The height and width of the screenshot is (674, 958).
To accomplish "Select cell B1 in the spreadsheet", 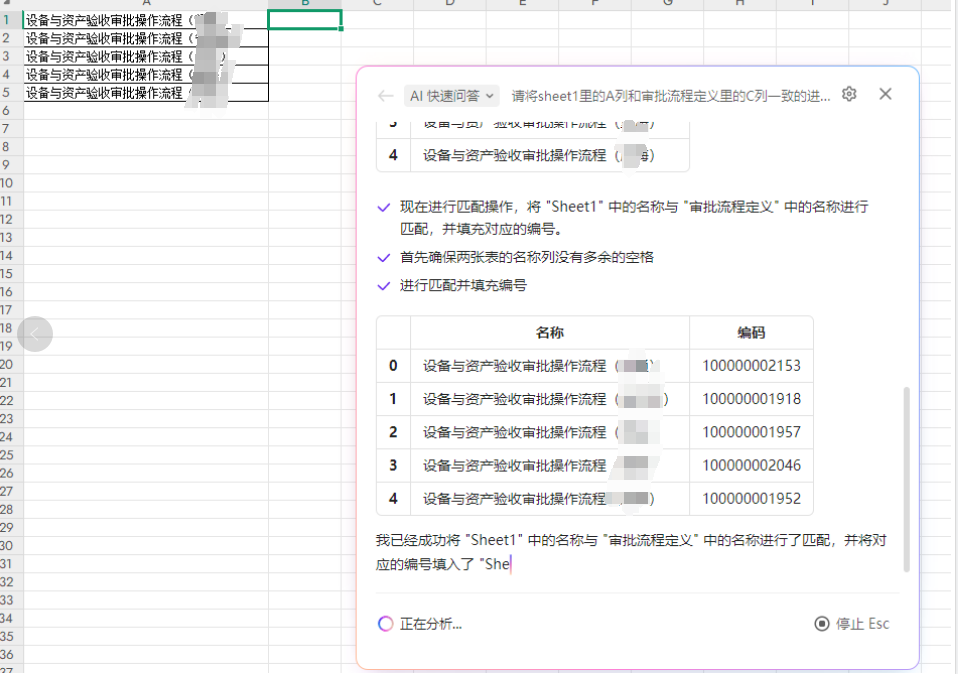I will tap(304, 20).
